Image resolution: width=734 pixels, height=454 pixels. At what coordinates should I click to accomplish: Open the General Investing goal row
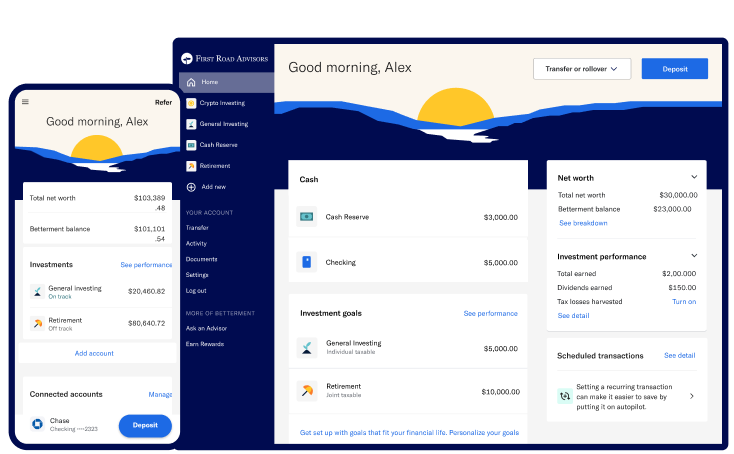[x=407, y=348]
